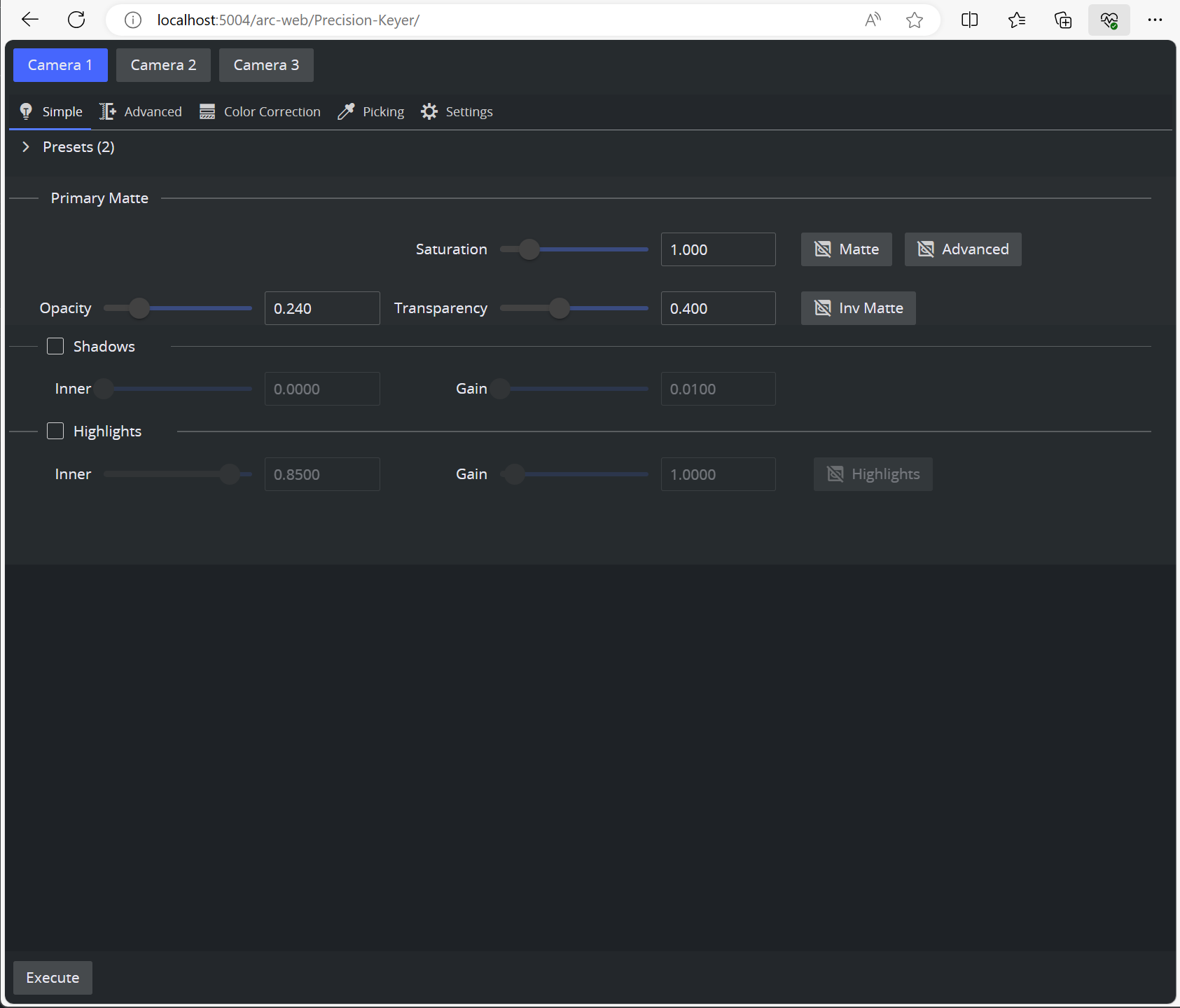Reload the page with the refresh icon
Image resolution: width=1180 pixels, height=1008 pixels.
point(76,20)
